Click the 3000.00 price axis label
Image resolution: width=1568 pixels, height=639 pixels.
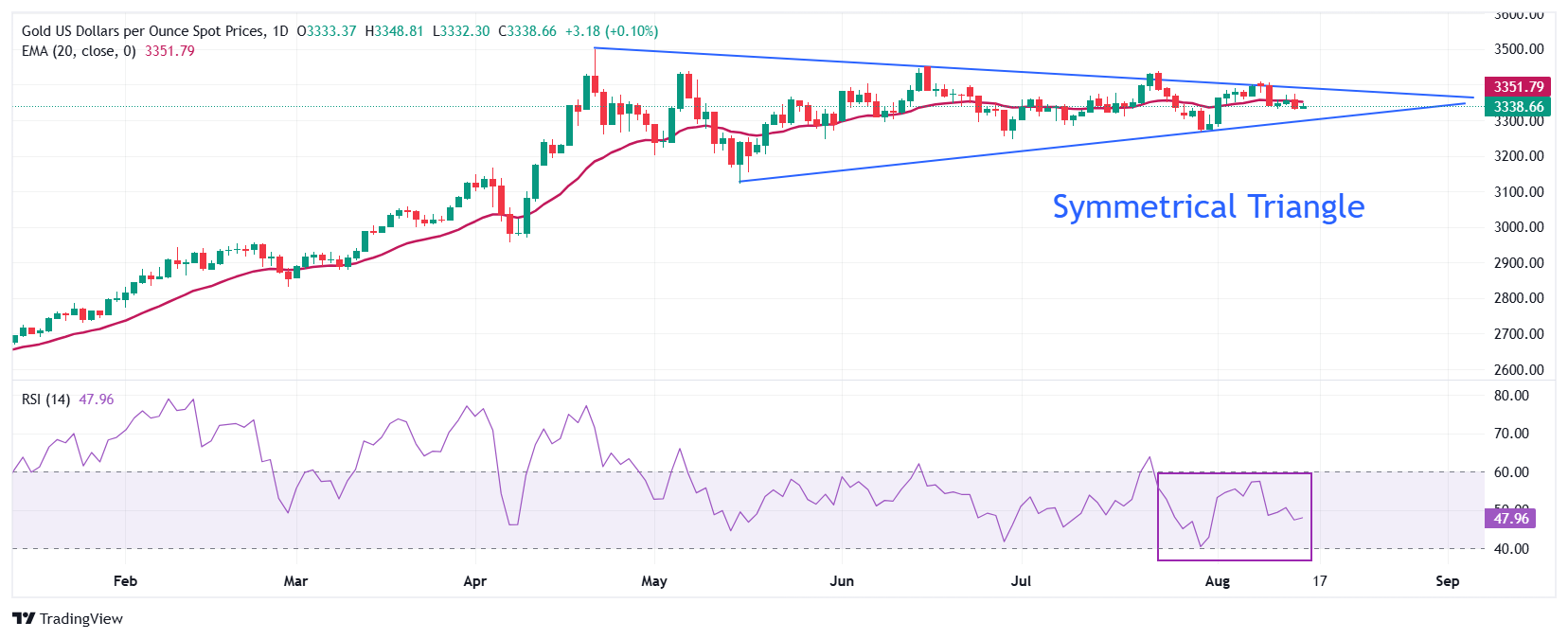pyautogui.click(x=1519, y=227)
